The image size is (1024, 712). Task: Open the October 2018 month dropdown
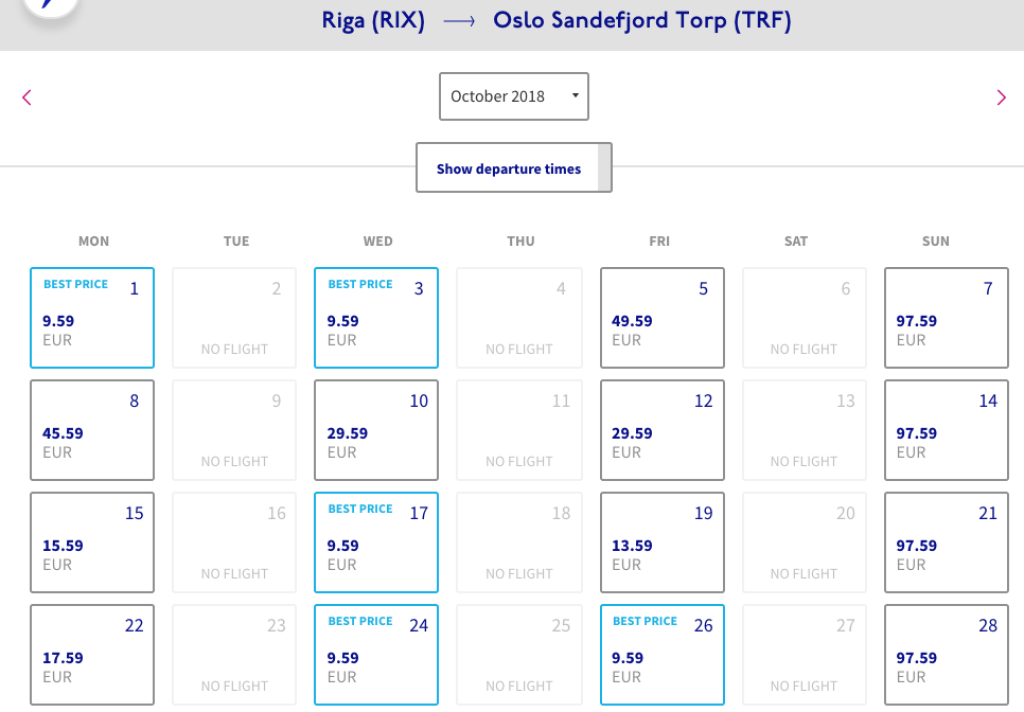[x=514, y=97]
